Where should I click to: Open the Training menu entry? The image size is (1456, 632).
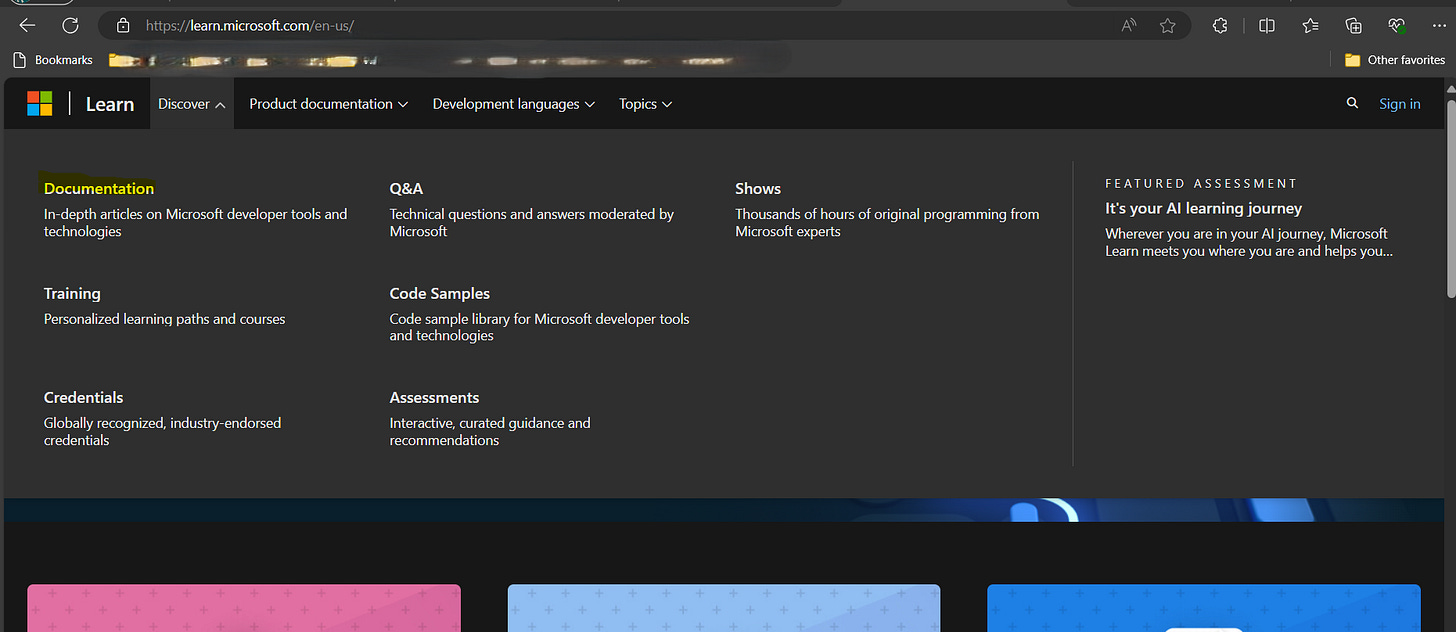72,293
